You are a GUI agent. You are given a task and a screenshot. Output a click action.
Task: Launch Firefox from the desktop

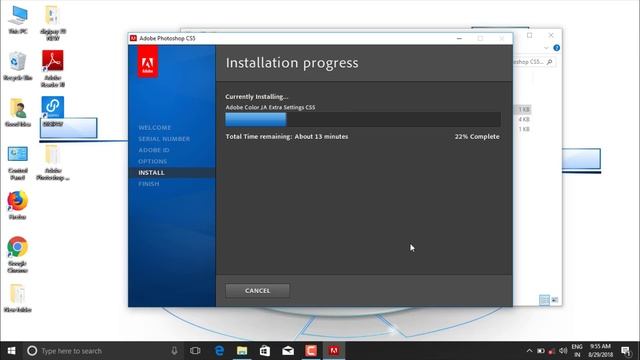pos(17,205)
